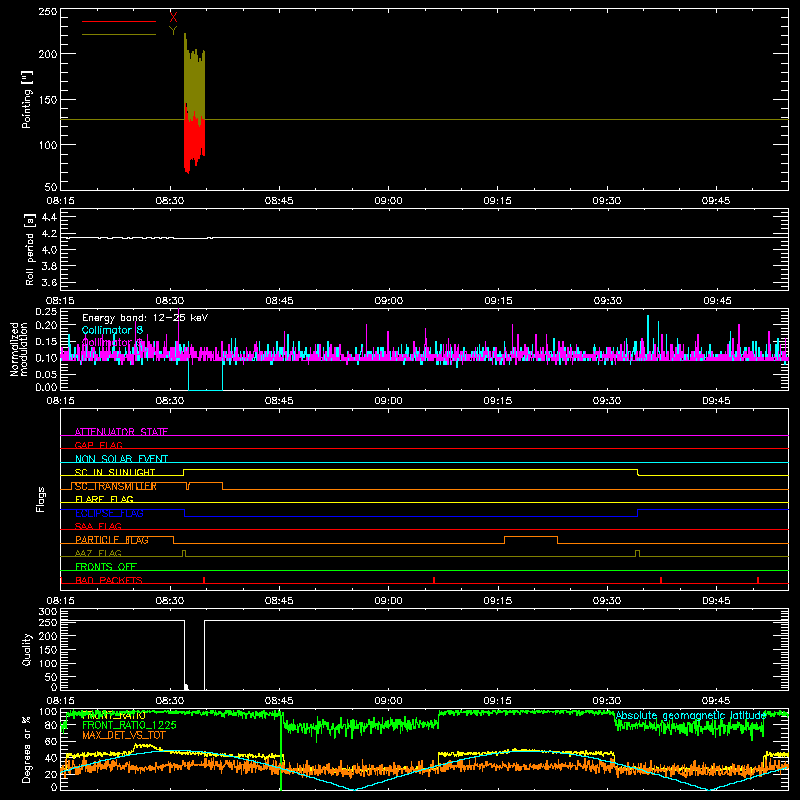Click the 250 tick on Pointing axis
This screenshot has height=800, width=800.
(x=47, y=11)
